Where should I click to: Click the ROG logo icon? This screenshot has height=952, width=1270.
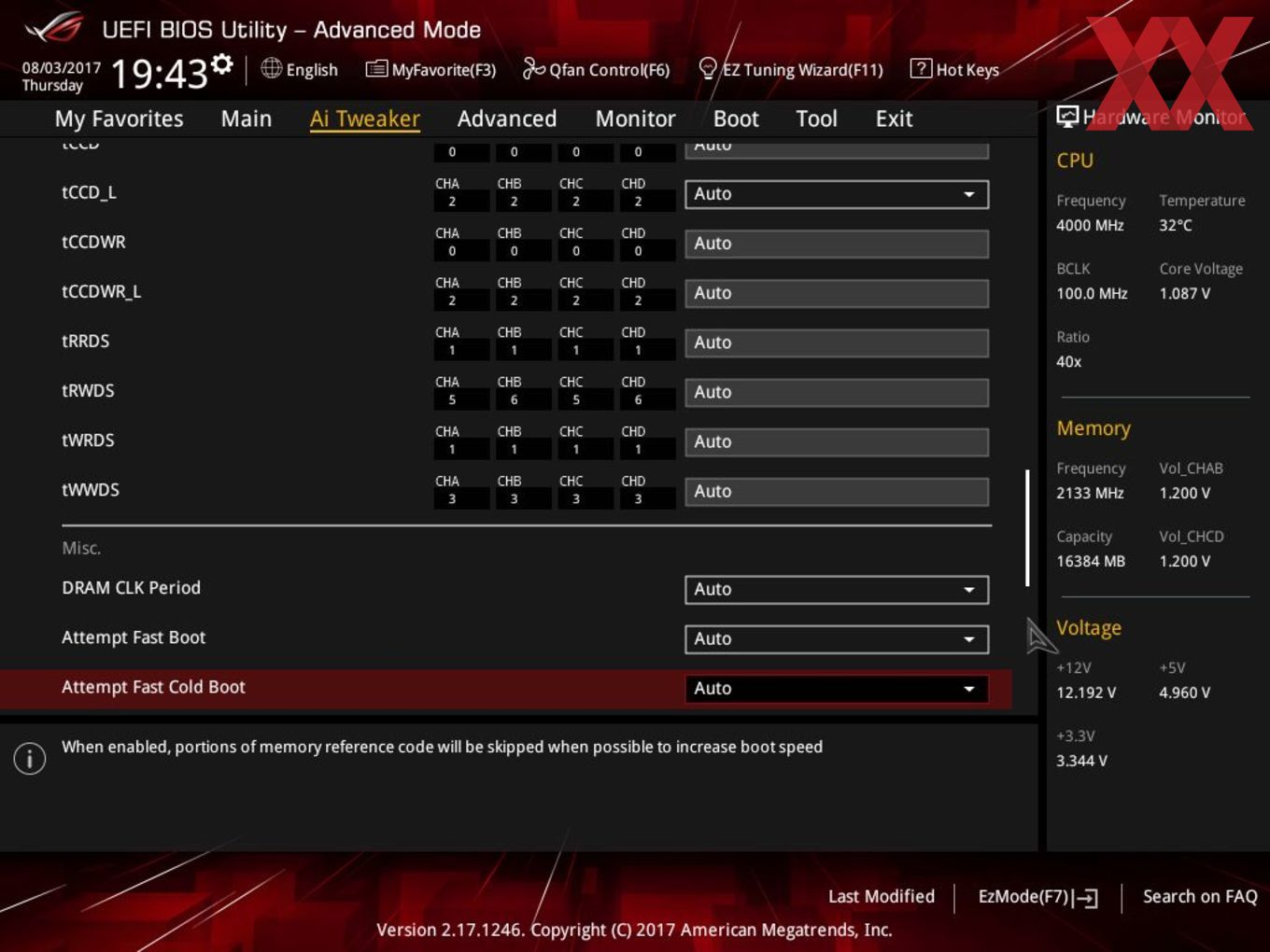tap(53, 28)
